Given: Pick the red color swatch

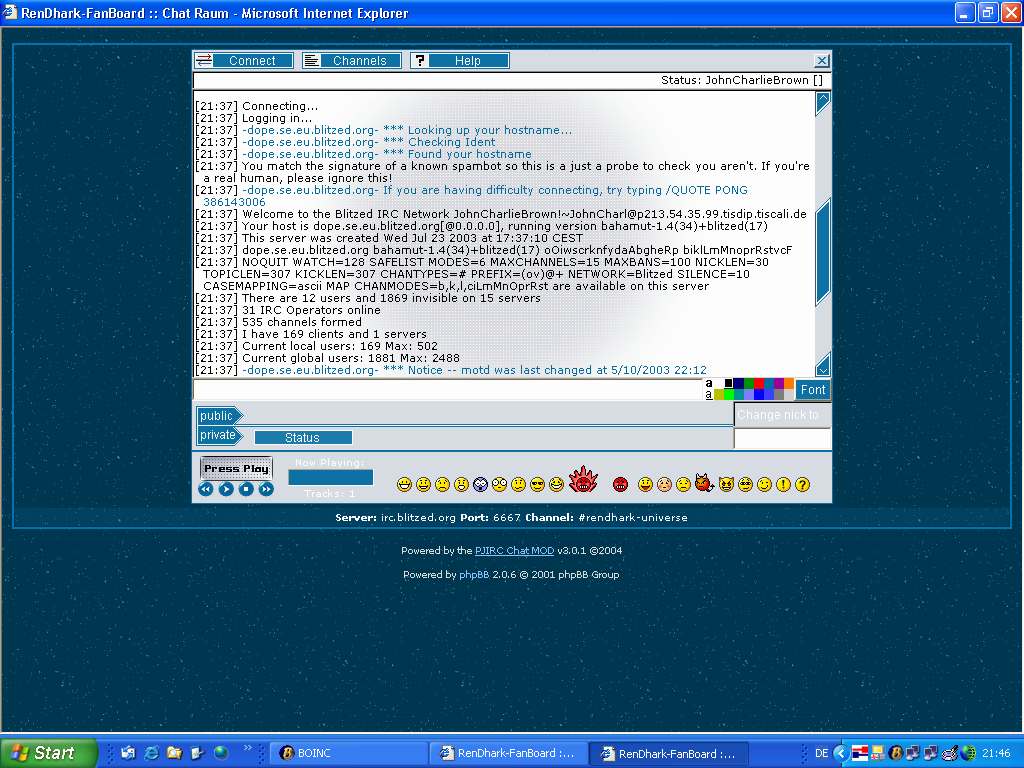Looking at the screenshot, I should [761, 383].
